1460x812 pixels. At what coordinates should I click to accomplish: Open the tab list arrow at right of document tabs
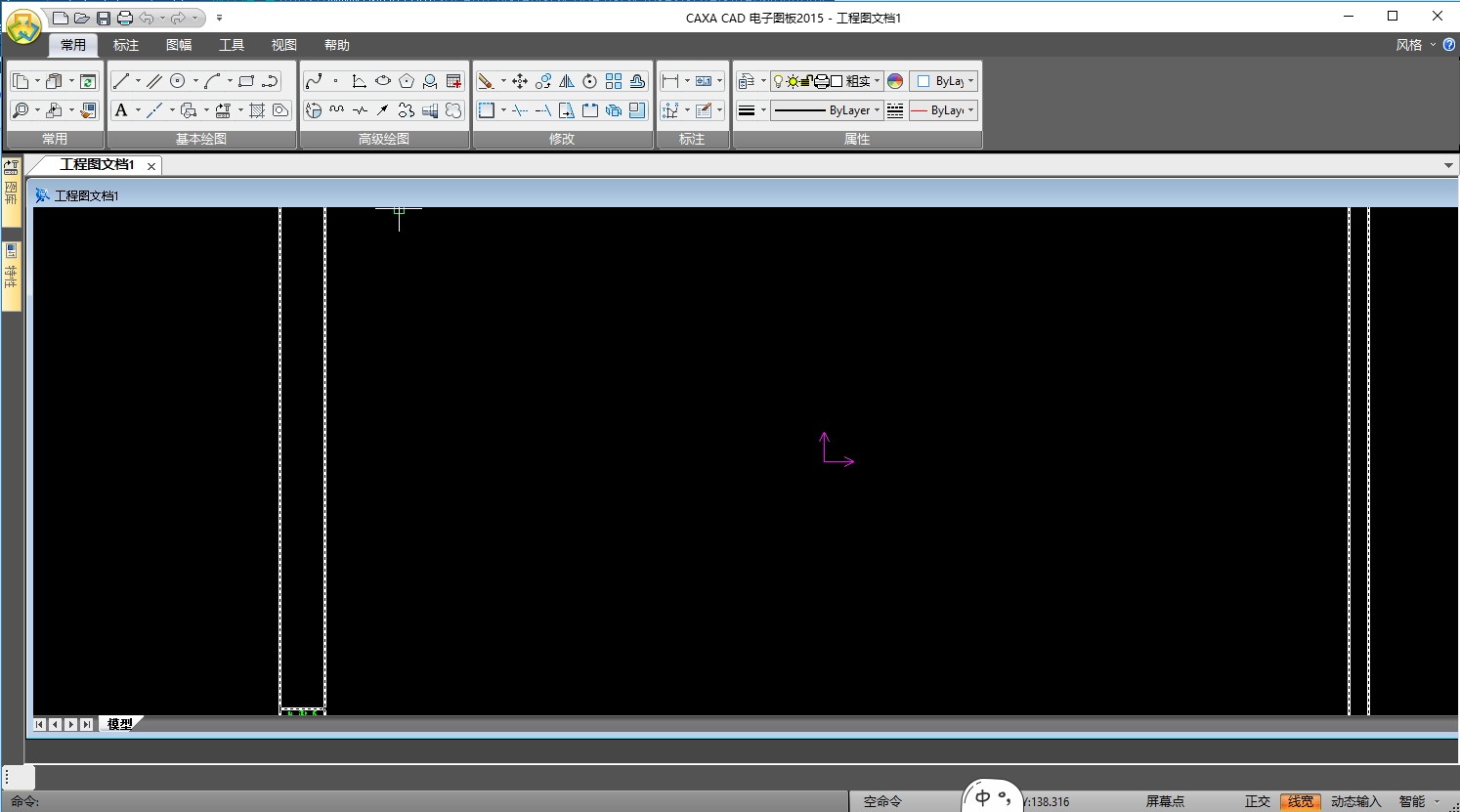pos(1449,165)
